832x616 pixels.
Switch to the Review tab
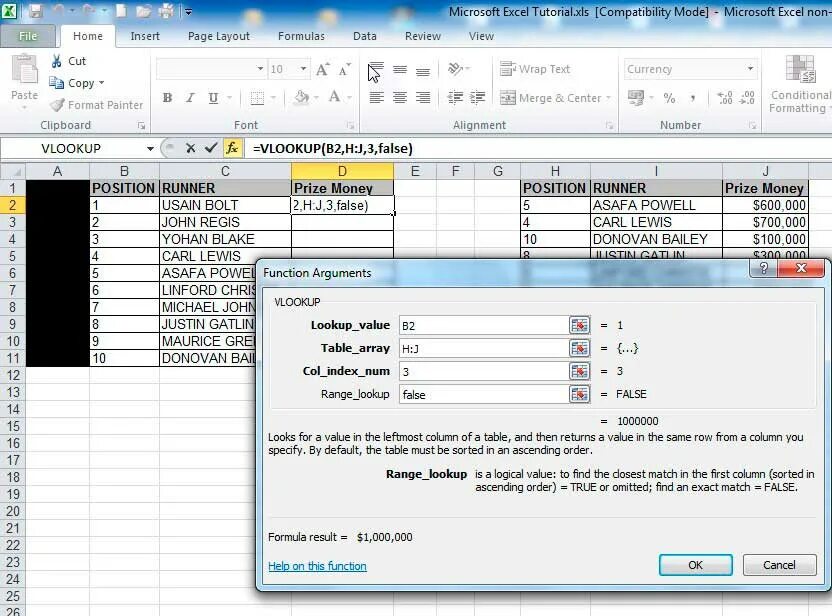[x=422, y=36]
